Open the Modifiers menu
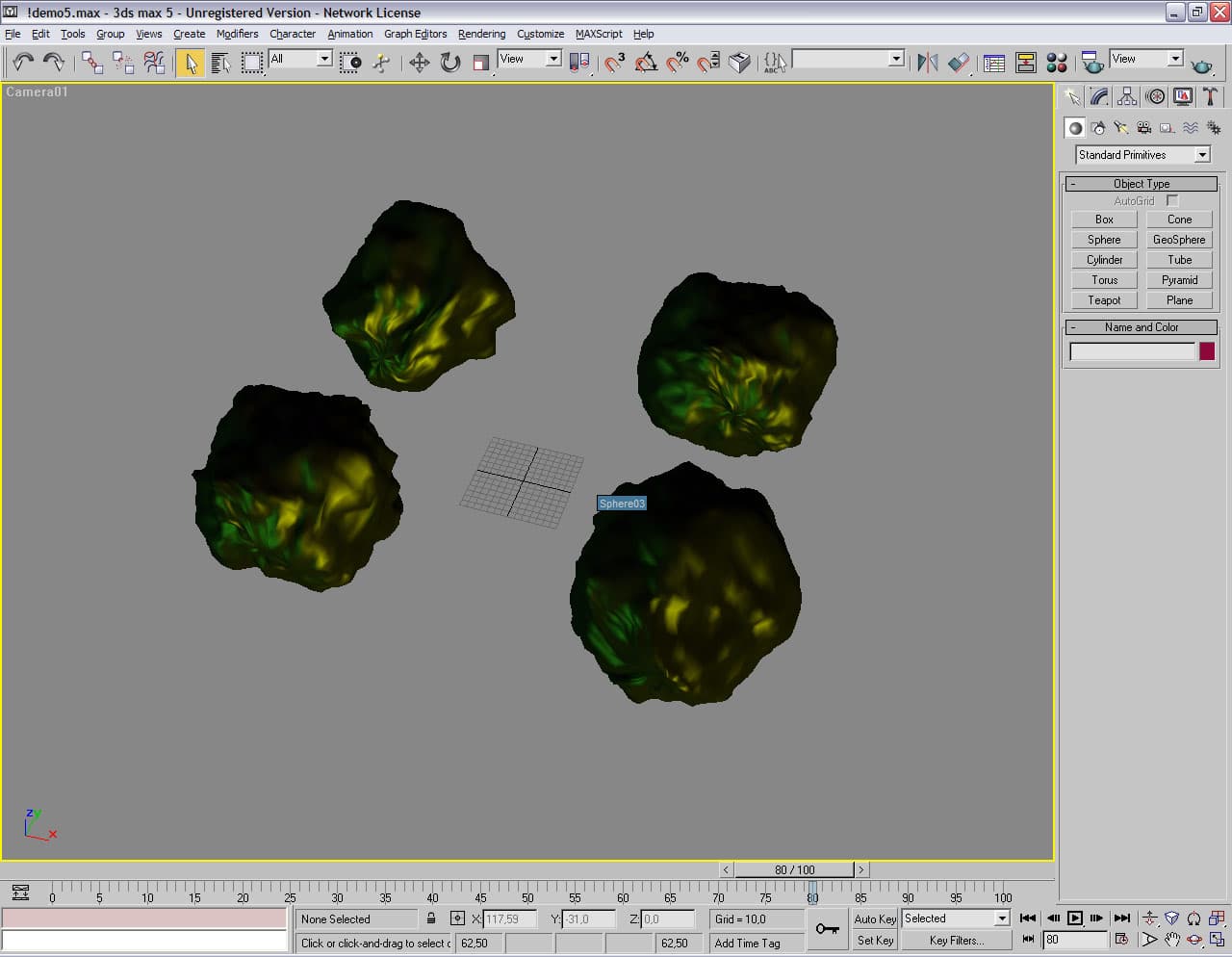The width and height of the screenshot is (1232, 957). tap(237, 34)
